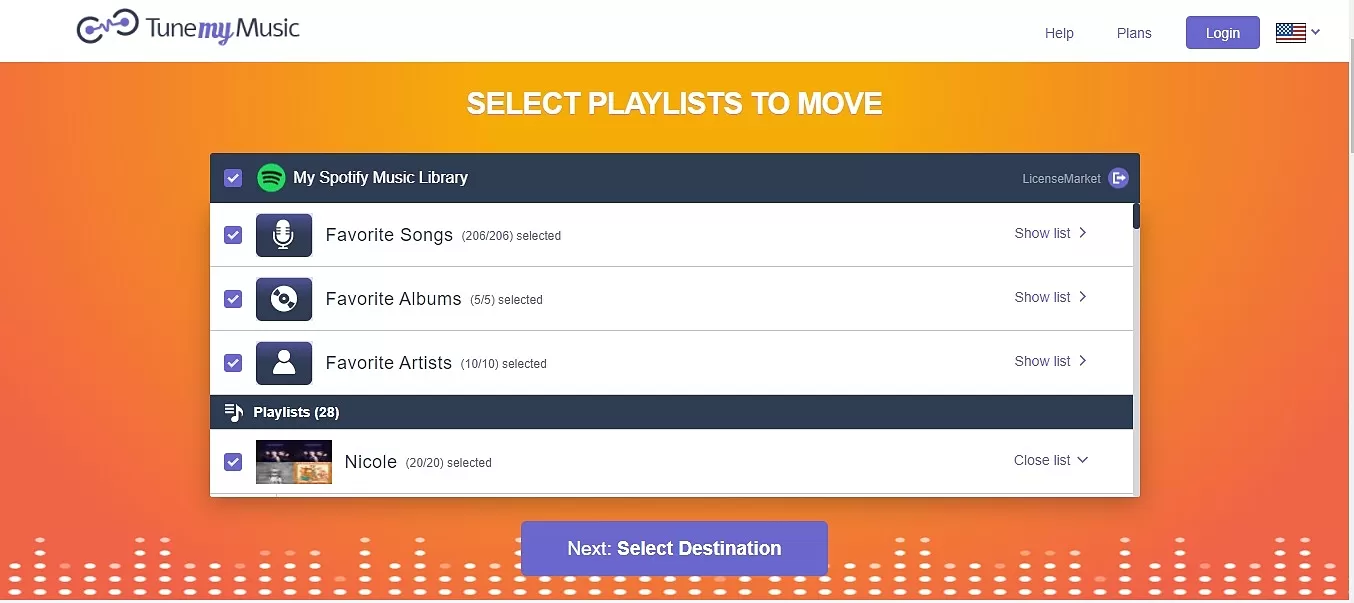Click the US flag language icon
1354x603 pixels.
[1291, 33]
